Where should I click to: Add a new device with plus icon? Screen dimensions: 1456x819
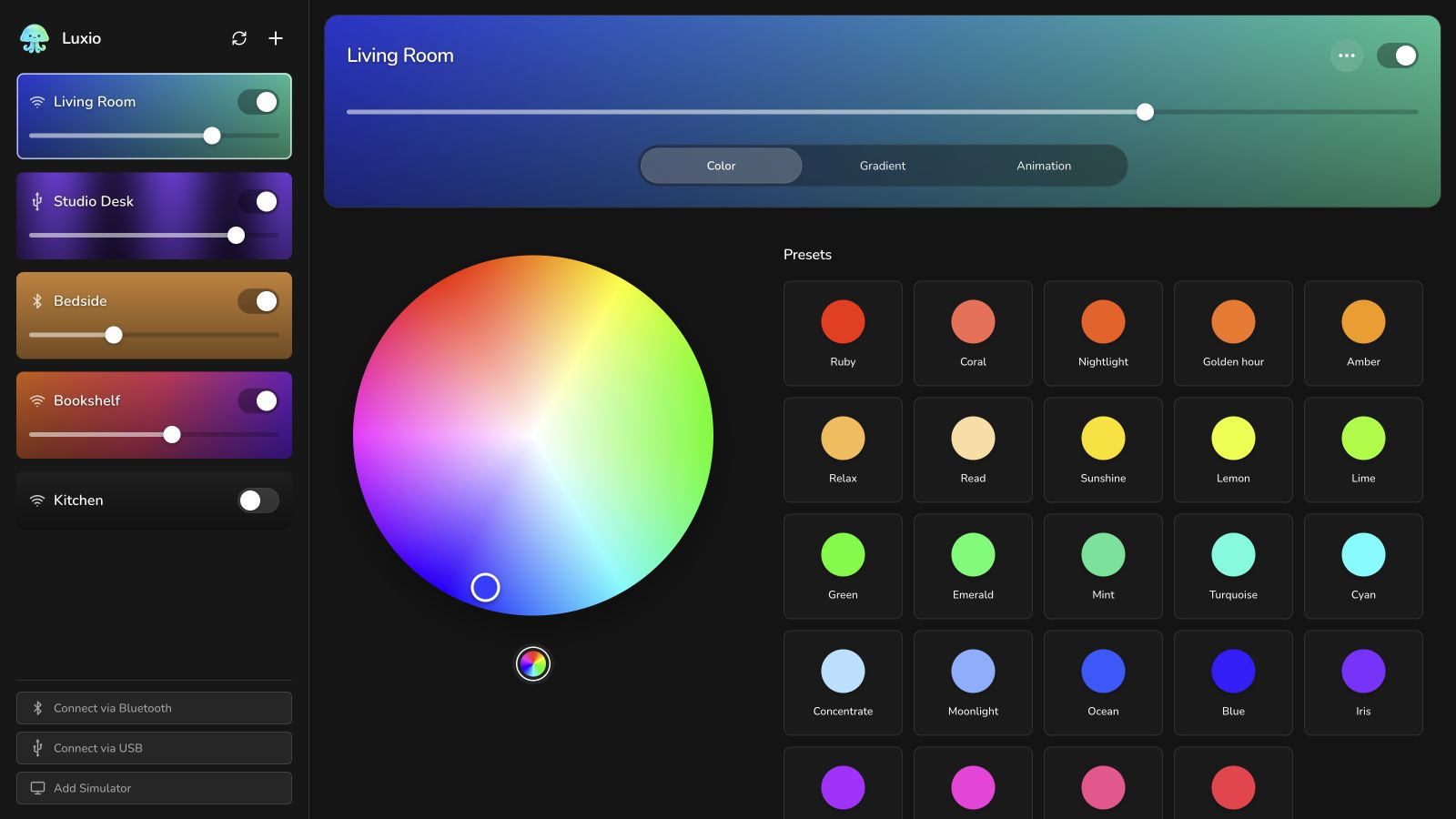(276, 38)
